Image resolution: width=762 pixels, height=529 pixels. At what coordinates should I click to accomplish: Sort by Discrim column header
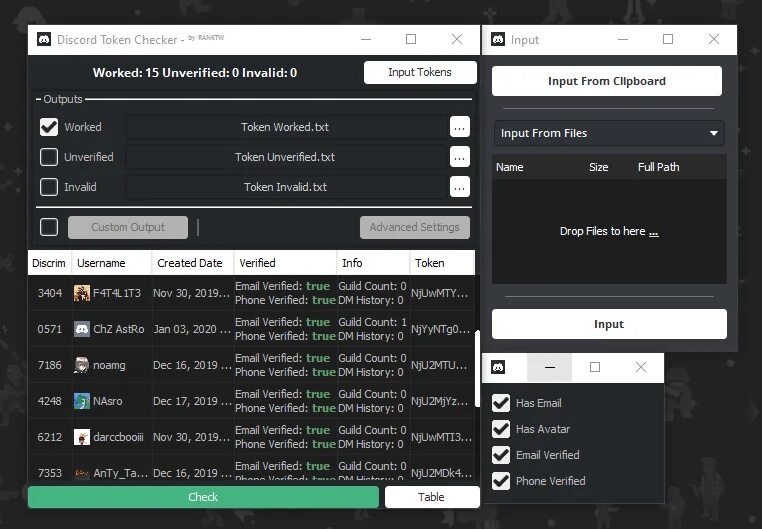click(50, 263)
